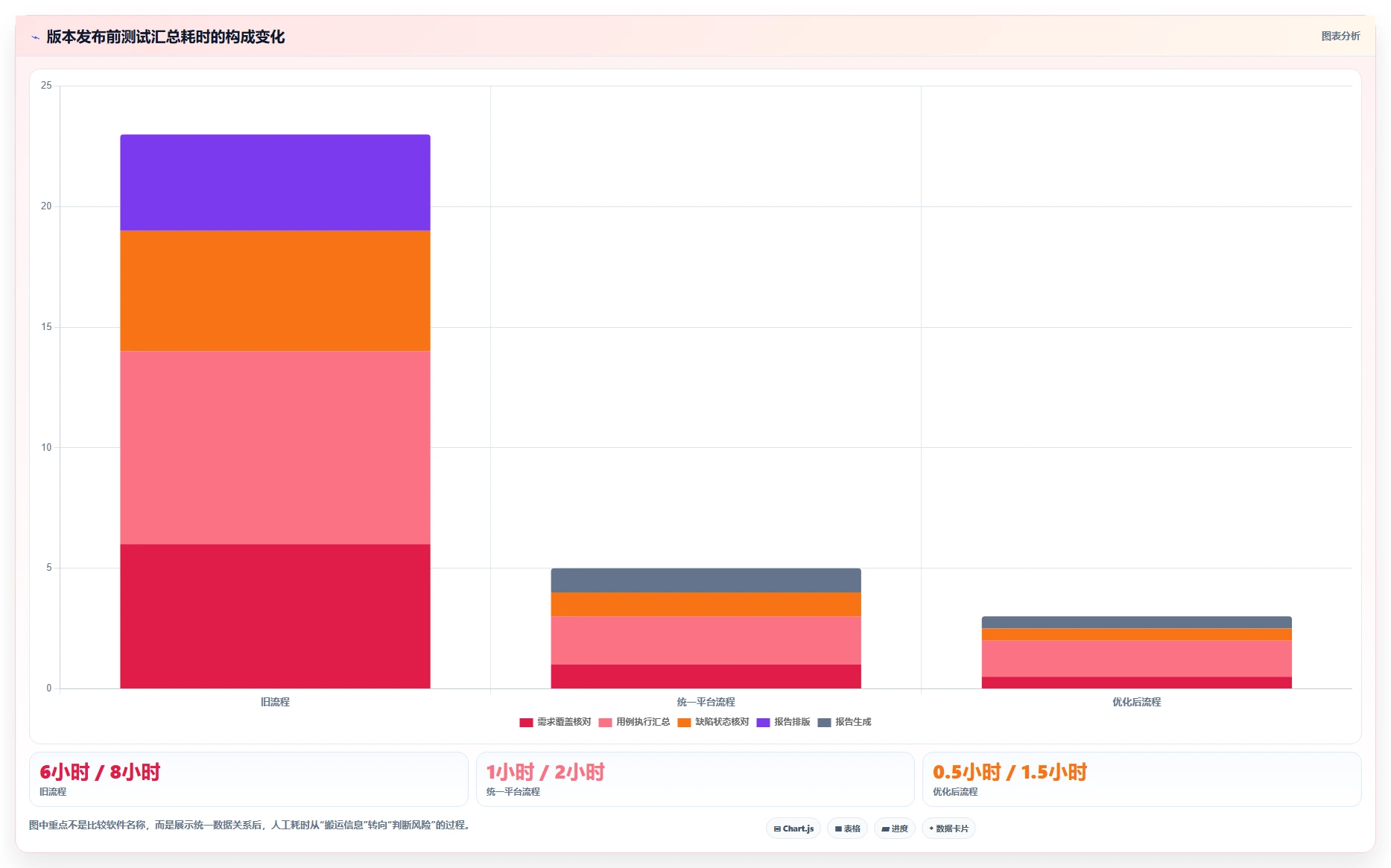
Task: Click the gray segment of 优化后流程 bar
Action: pyautogui.click(x=1136, y=622)
